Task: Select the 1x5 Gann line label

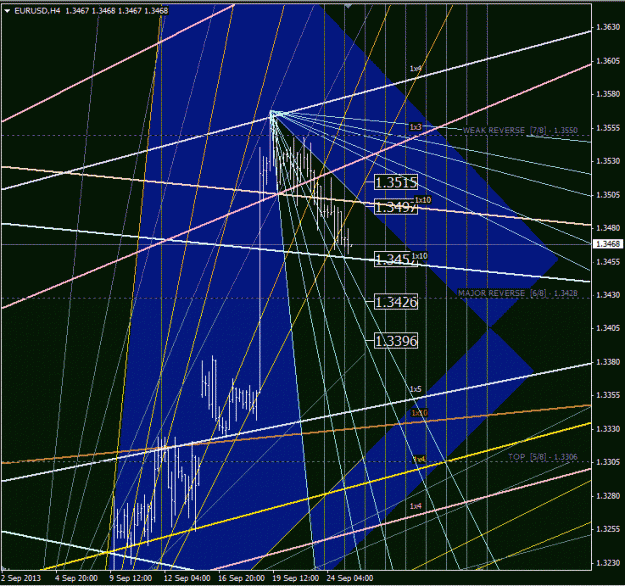Action: (x=415, y=389)
